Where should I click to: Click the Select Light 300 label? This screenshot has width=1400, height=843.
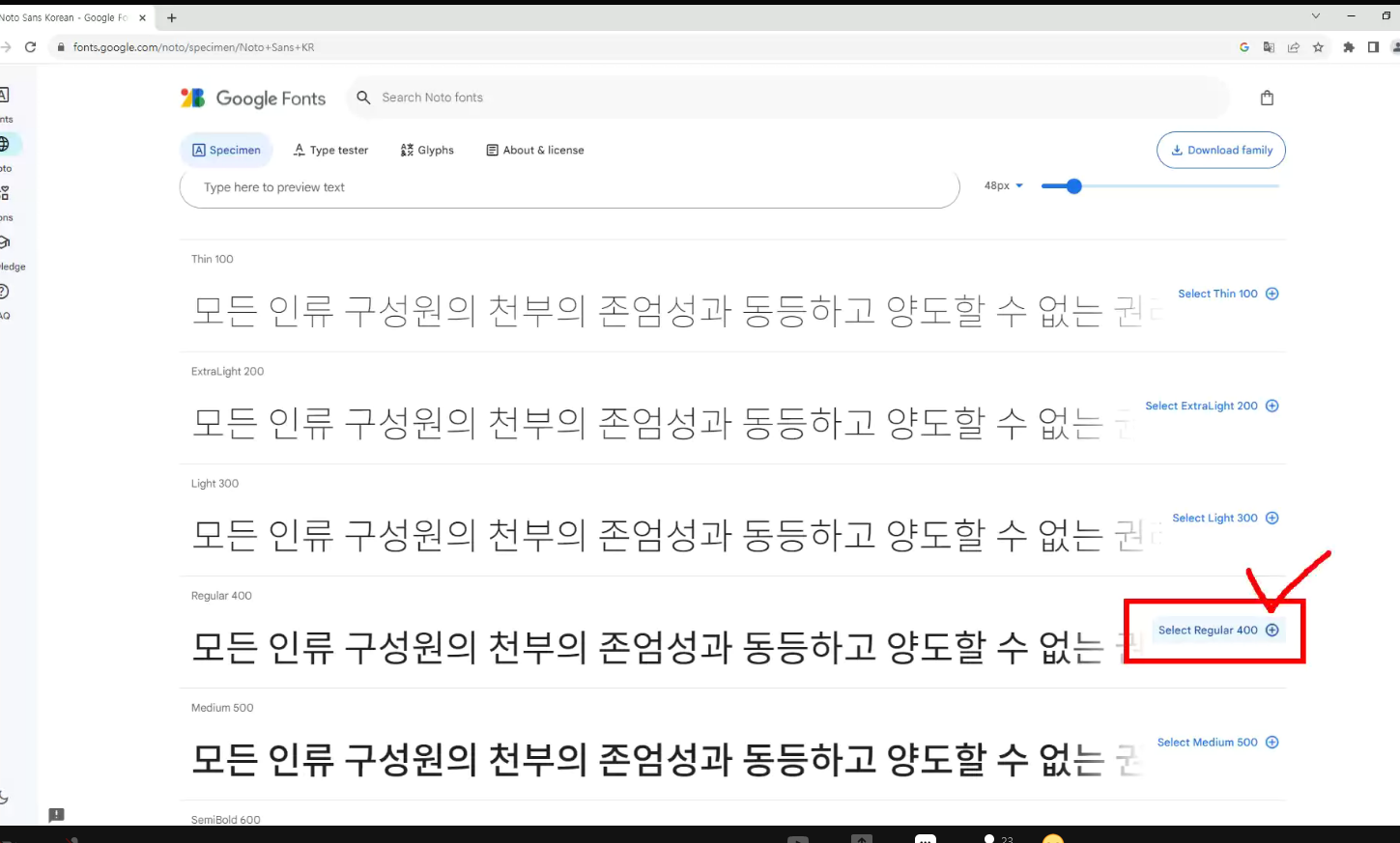(1214, 518)
